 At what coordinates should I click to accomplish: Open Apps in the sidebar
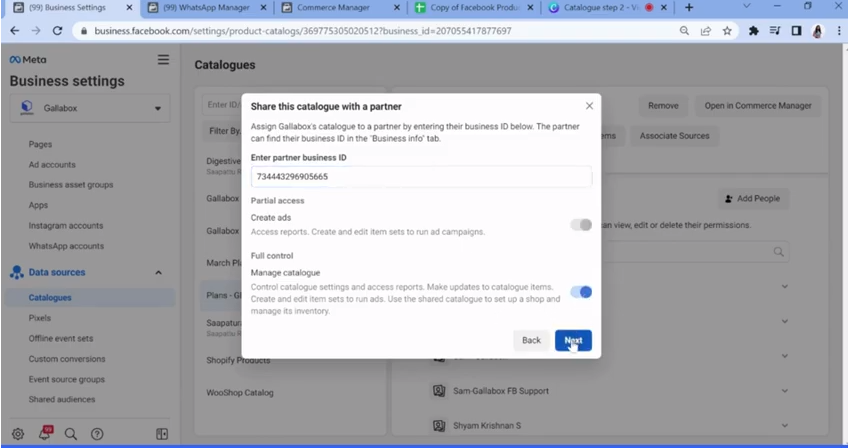[x=38, y=205]
